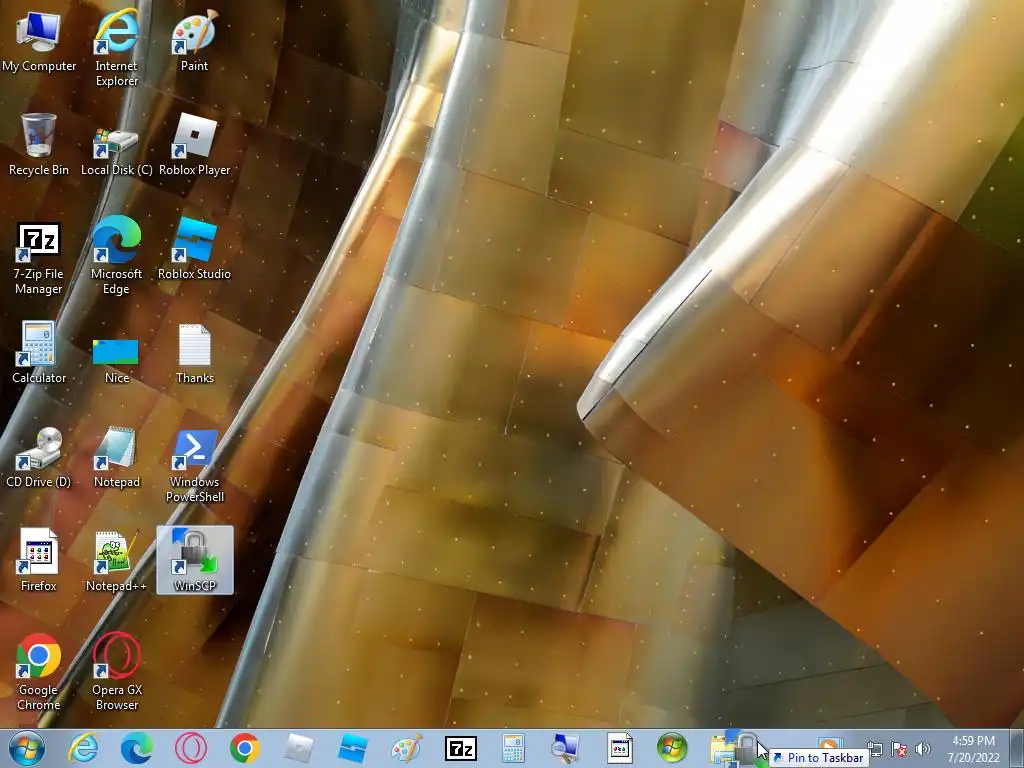Select the Notepad++ desktop shortcut
1024x768 pixels.
click(116, 562)
